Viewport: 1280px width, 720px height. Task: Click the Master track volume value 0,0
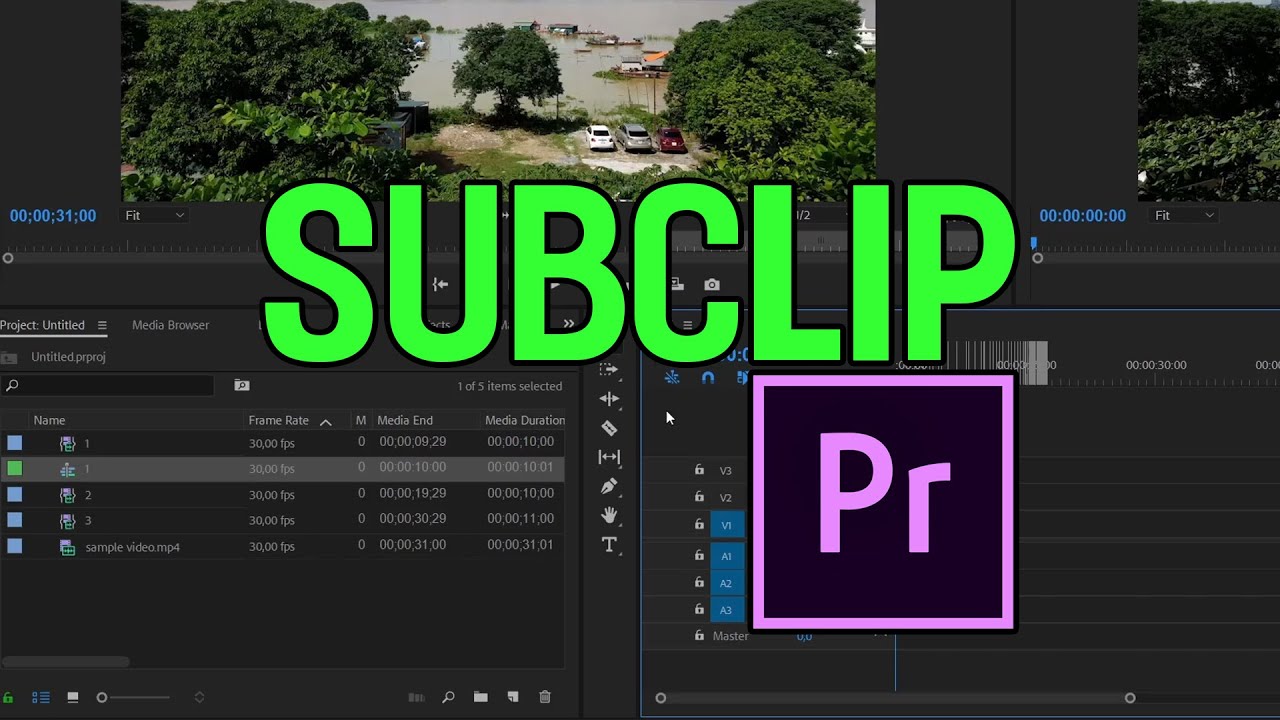click(804, 636)
